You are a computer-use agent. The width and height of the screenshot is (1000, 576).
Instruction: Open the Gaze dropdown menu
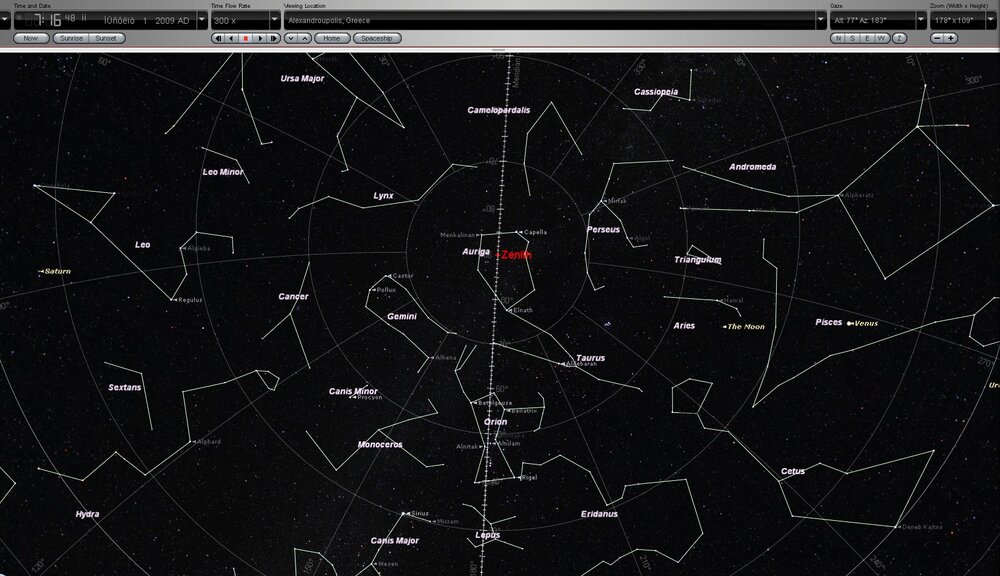[920, 19]
